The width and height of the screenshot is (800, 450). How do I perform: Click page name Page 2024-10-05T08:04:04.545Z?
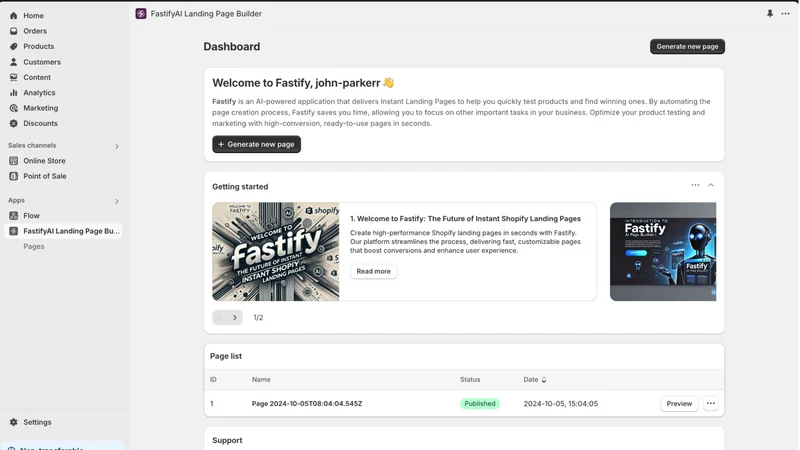[307, 404]
